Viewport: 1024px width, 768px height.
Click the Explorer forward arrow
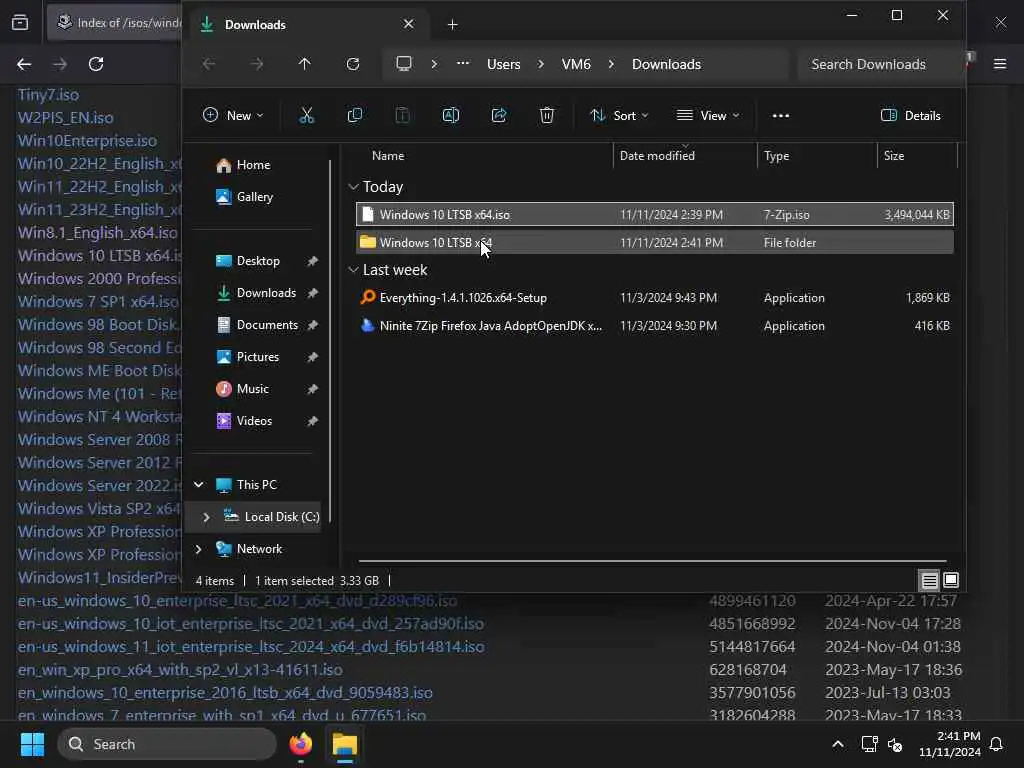click(x=257, y=64)
